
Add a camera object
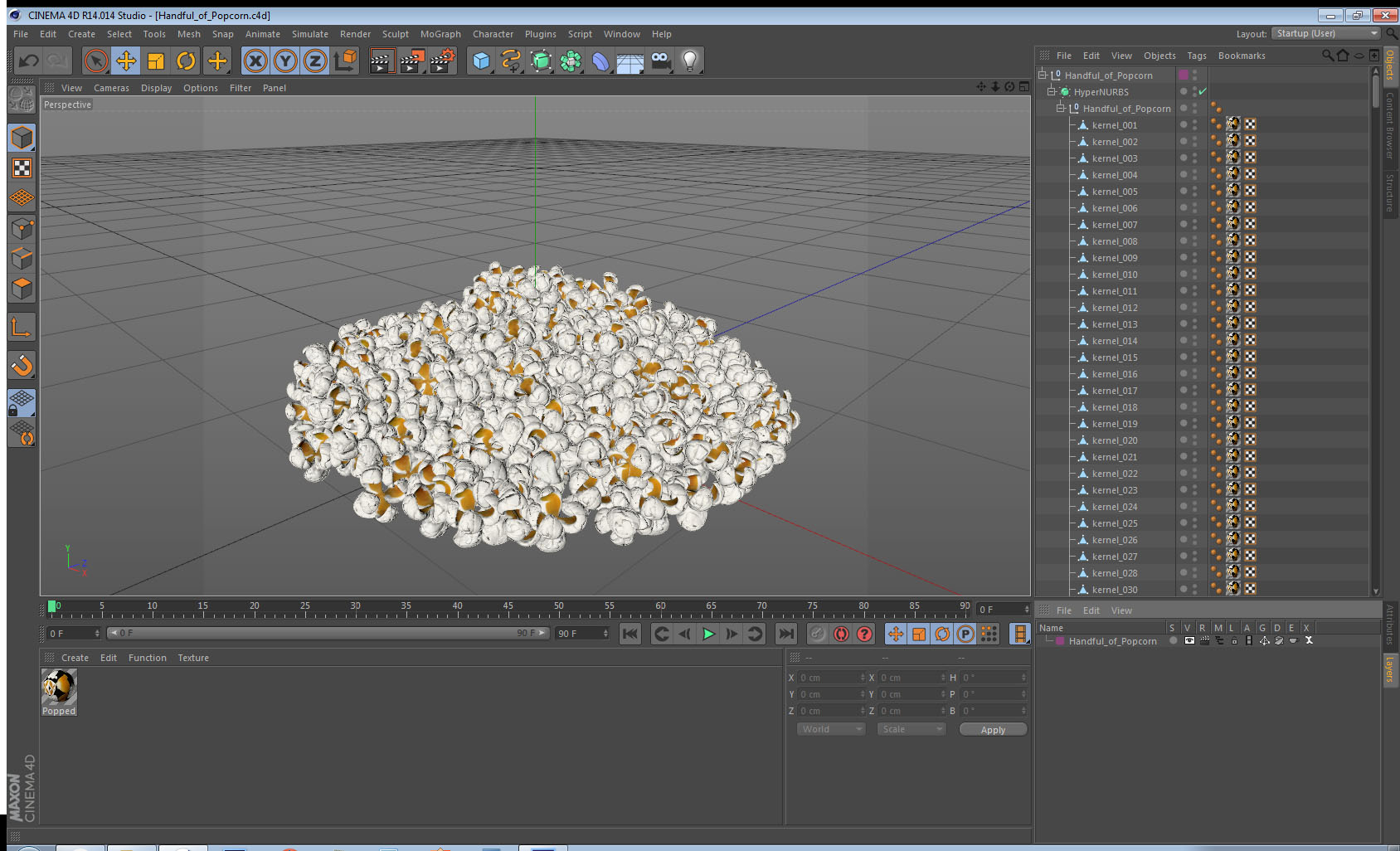(x=660, y=61)
